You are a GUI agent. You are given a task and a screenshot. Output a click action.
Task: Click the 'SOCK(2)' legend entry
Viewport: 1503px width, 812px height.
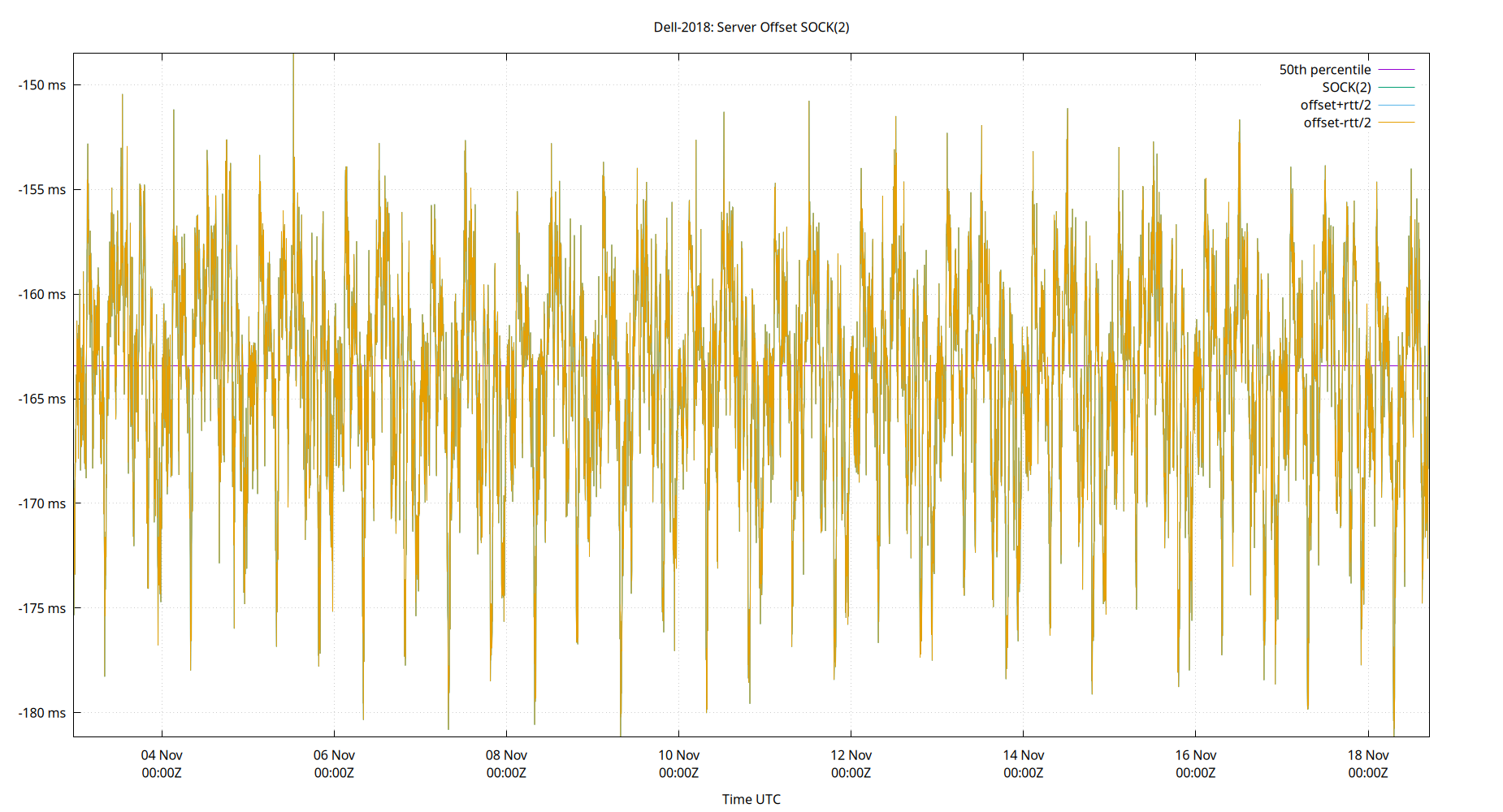pos(1345,87)
